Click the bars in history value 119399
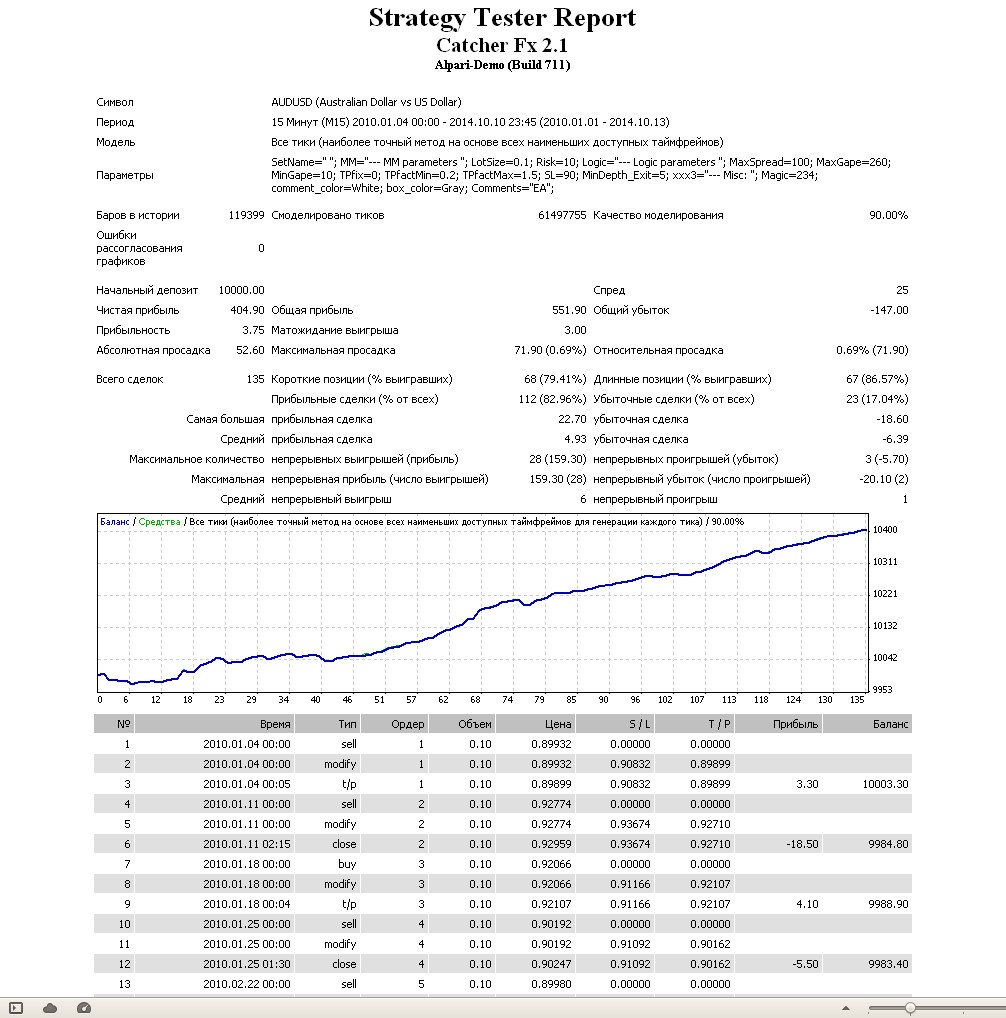This screenshot has width=1006, height=1018. [246, 215]
